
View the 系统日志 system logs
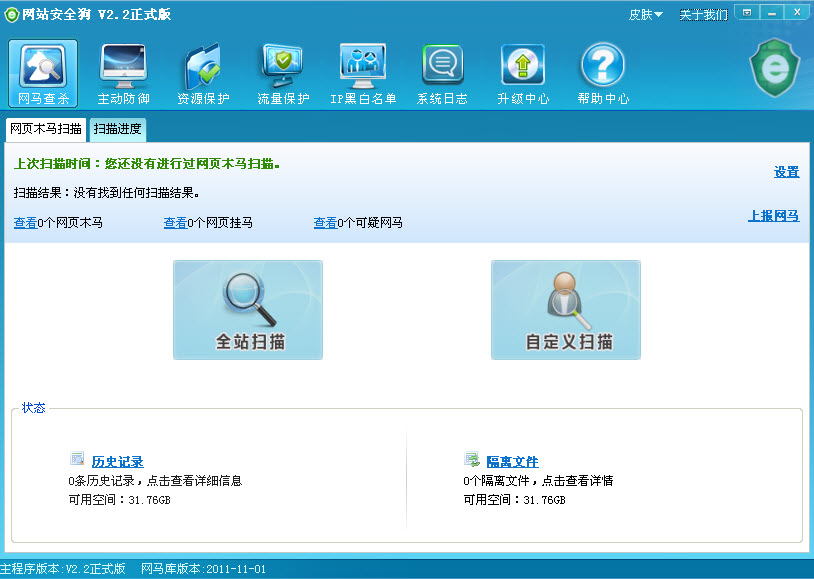click(x=441, y=72)
